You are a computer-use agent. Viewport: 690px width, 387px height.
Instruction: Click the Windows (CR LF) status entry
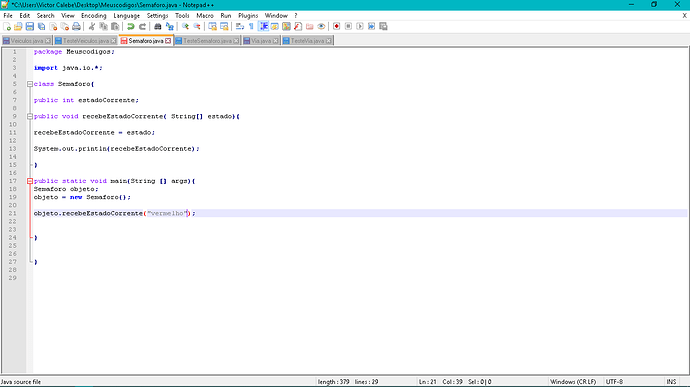click(573, 382)
